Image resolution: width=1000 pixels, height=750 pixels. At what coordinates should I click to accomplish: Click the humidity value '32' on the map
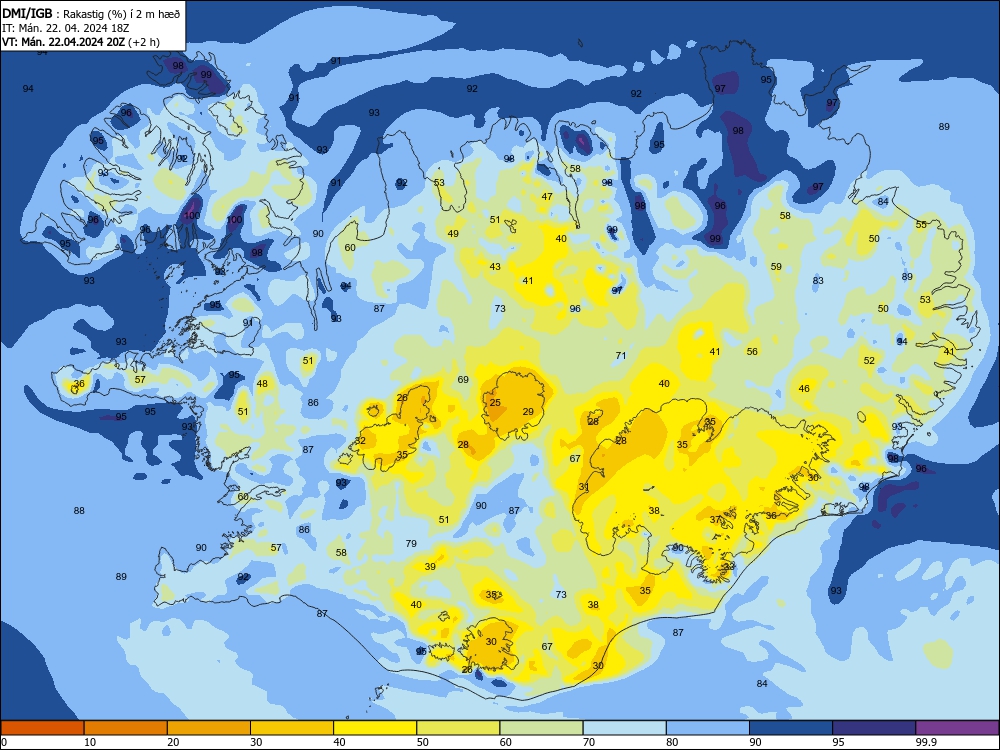360,440
